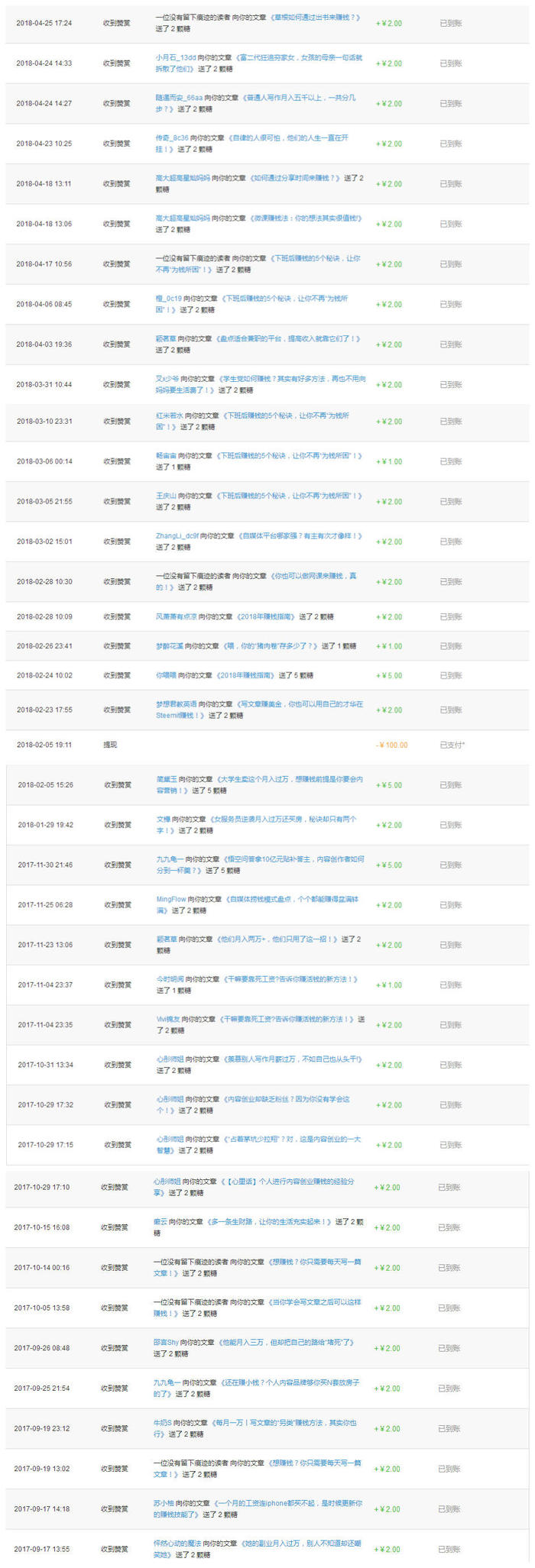Open article 《微课赚钱法：你的想法其实很值钱!》
This screenshot has height=1568, width=535.
click(304, 218)
